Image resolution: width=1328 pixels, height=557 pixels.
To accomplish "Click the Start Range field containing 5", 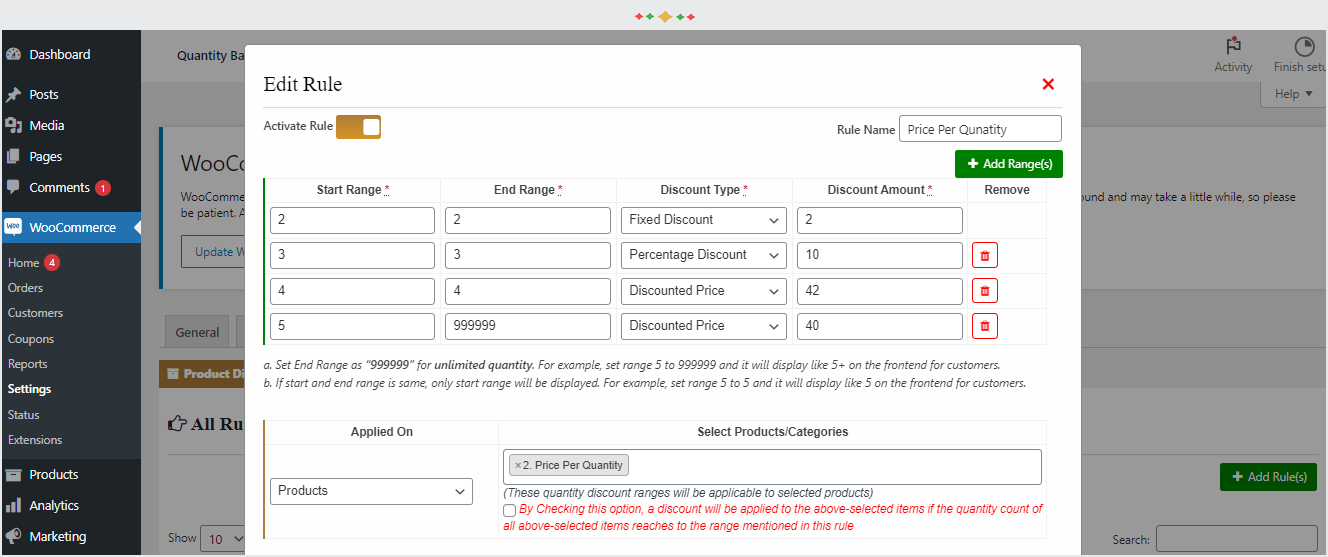I will [352, 326].
